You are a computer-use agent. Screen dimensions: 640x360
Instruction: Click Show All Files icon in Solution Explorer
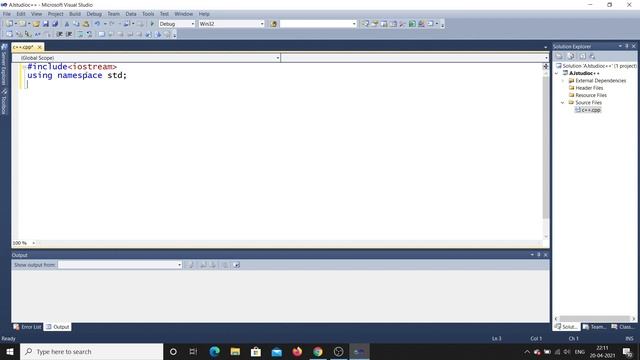pyautogui.click(x=571, y=56)
